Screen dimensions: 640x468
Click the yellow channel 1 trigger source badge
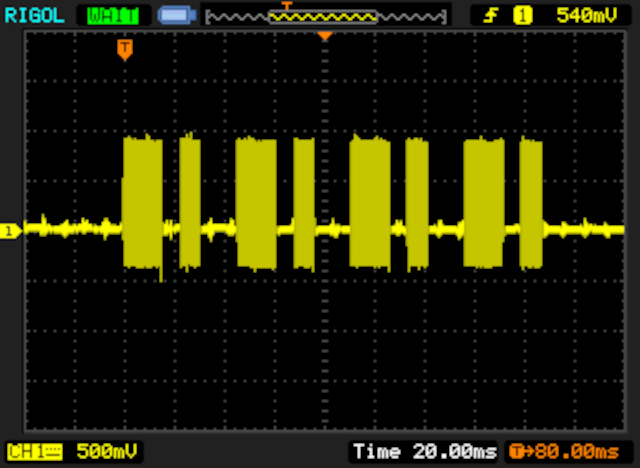(522, 16)
